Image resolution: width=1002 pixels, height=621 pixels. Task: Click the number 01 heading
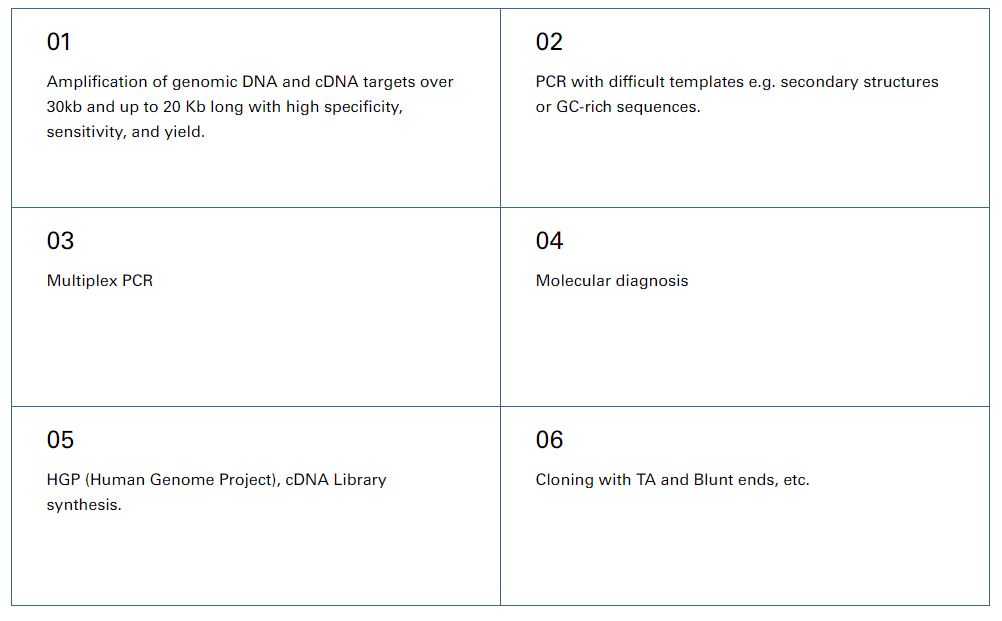pyautogui.click(x=58, y=42)
